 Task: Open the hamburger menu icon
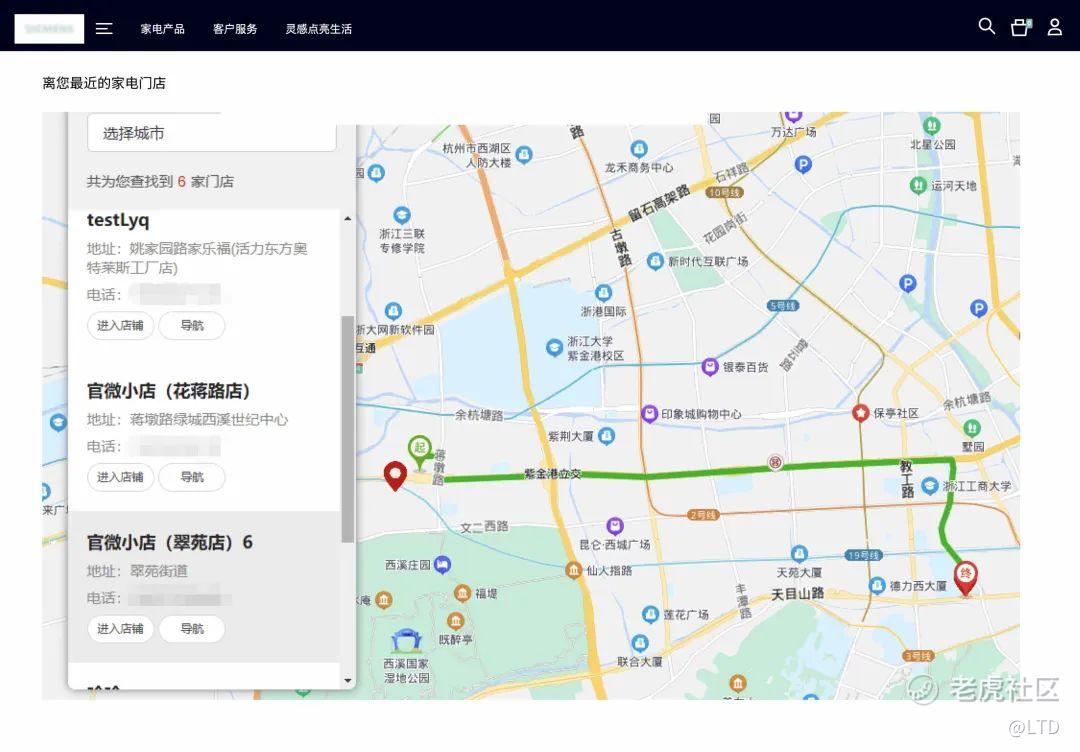click(x=104, y=28)
